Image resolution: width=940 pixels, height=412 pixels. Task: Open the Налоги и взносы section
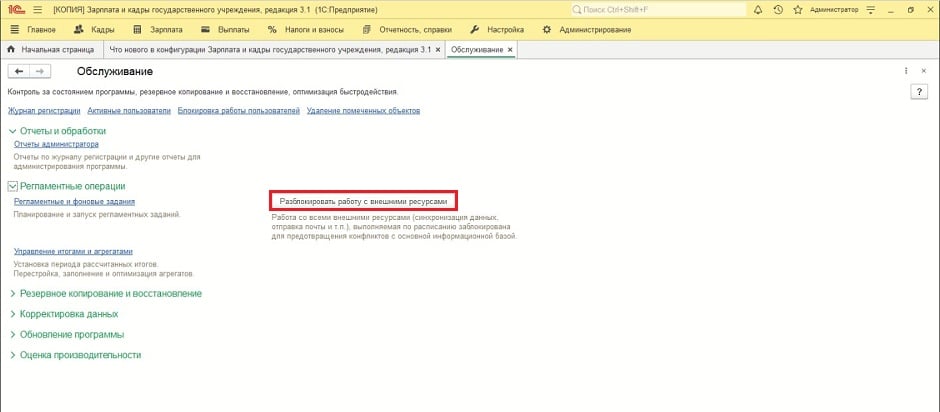pos(306,30)
